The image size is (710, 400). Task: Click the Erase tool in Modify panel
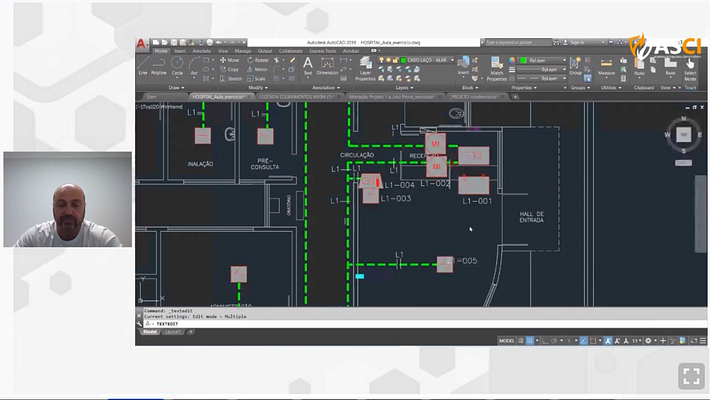pos(292,60)
